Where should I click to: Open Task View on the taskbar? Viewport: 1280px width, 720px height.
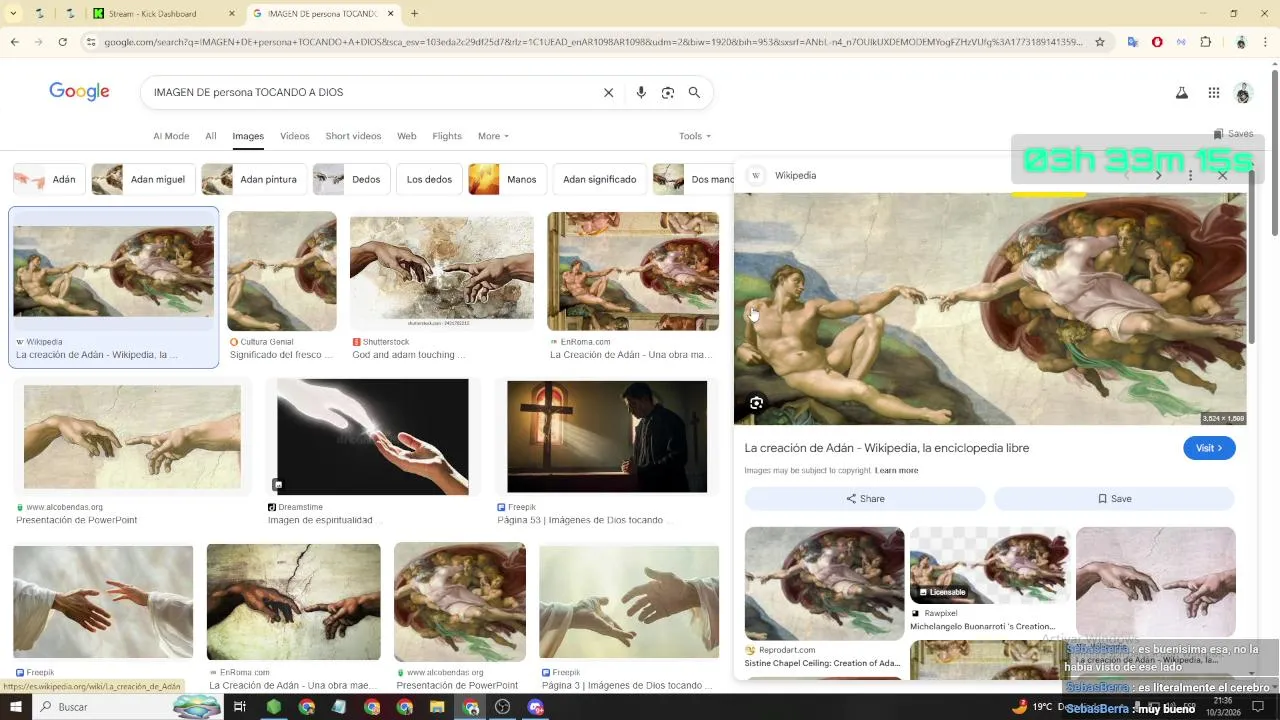pyautogui.click(x=240, y=707)
